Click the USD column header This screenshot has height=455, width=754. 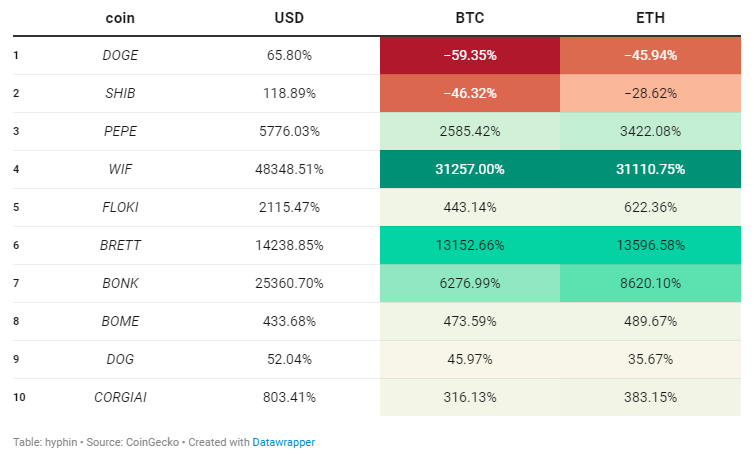(x=289, y=18)
